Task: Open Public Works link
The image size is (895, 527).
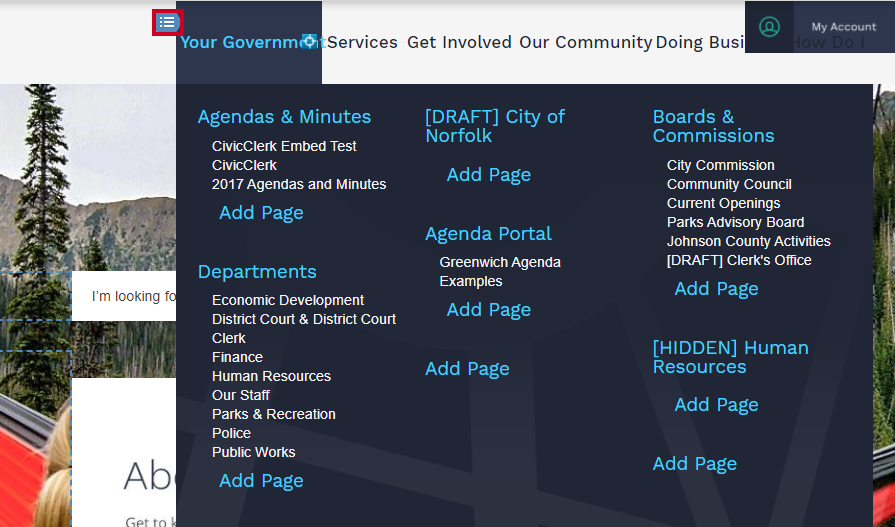Action: [x=253, y=452]
